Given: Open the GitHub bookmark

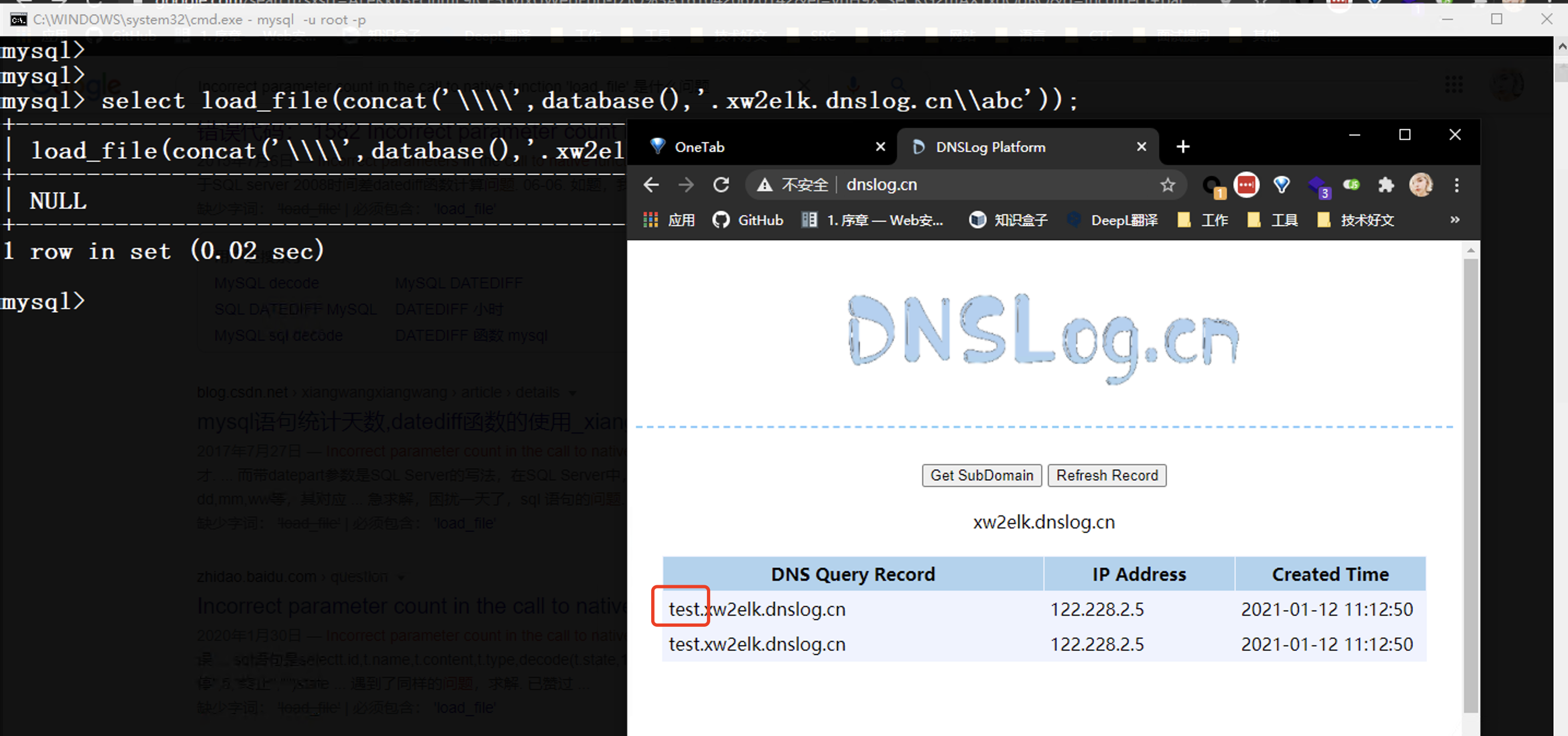Looking at the screenshot, I should 748,220.
